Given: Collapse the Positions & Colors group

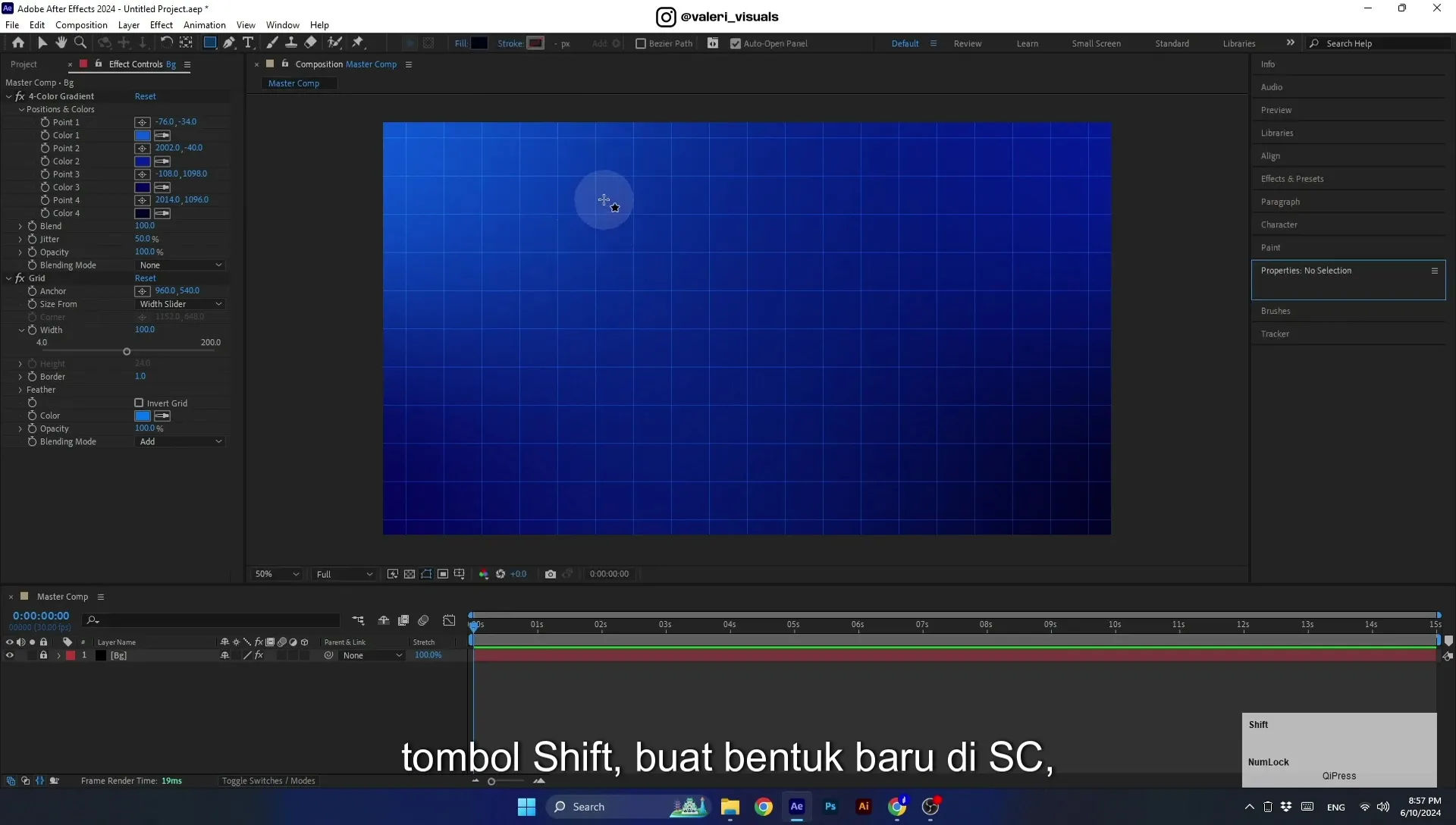Looking at the screenshot, I should pos(22,109).
